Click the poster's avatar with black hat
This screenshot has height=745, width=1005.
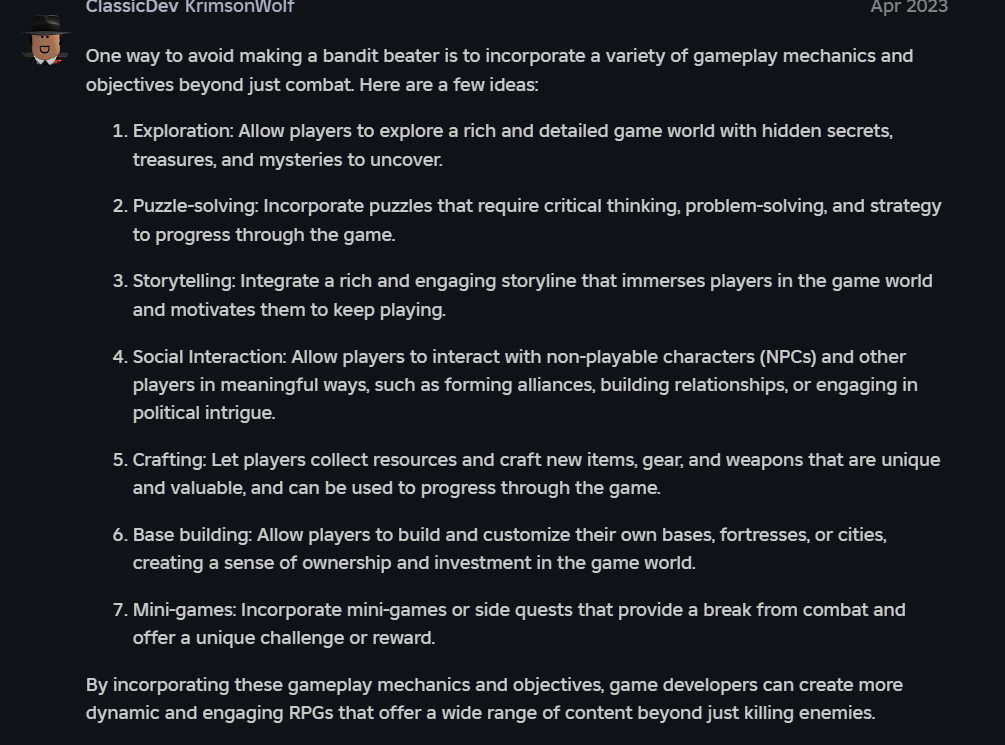[44, 40]
